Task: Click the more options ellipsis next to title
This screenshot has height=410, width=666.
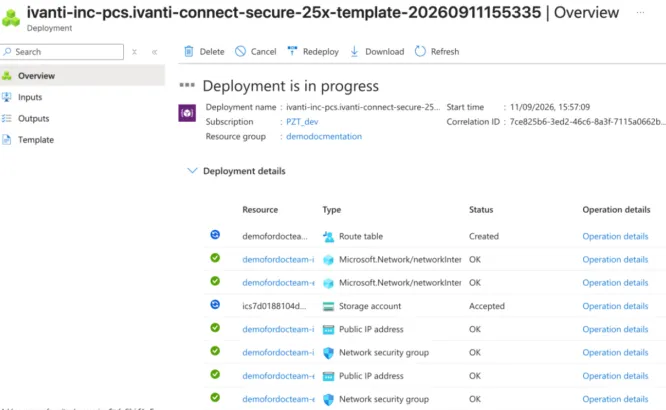Action: tap(640, 13)
